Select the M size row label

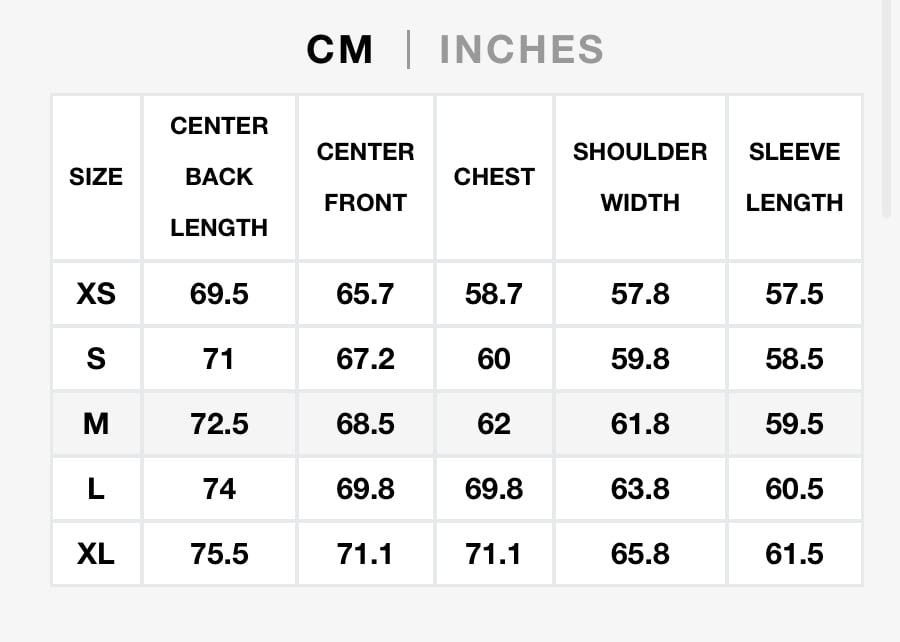tap(96, 424)
